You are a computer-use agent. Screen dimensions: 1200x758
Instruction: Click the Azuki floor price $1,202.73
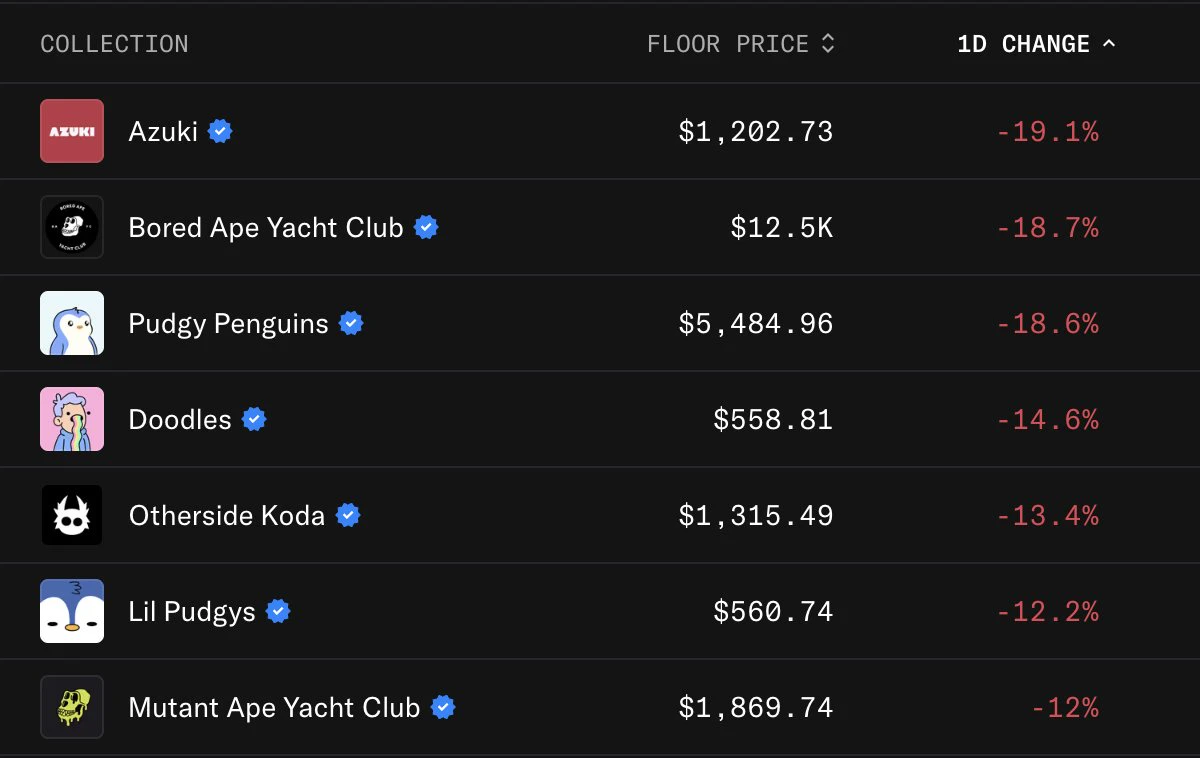point(756,132)
